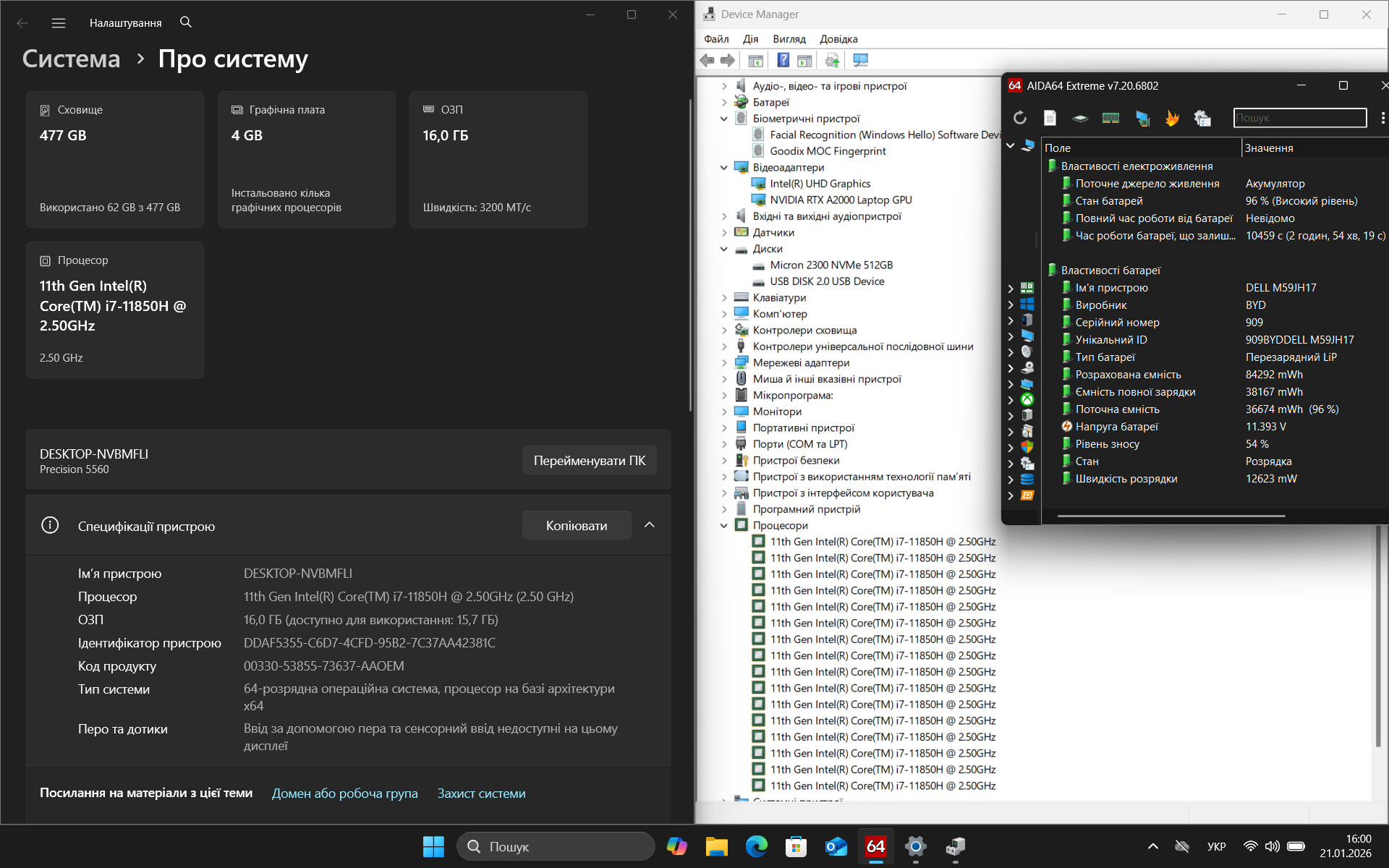Collapse the Процесори tree node
1389x868 pixels.
[724, 526]
